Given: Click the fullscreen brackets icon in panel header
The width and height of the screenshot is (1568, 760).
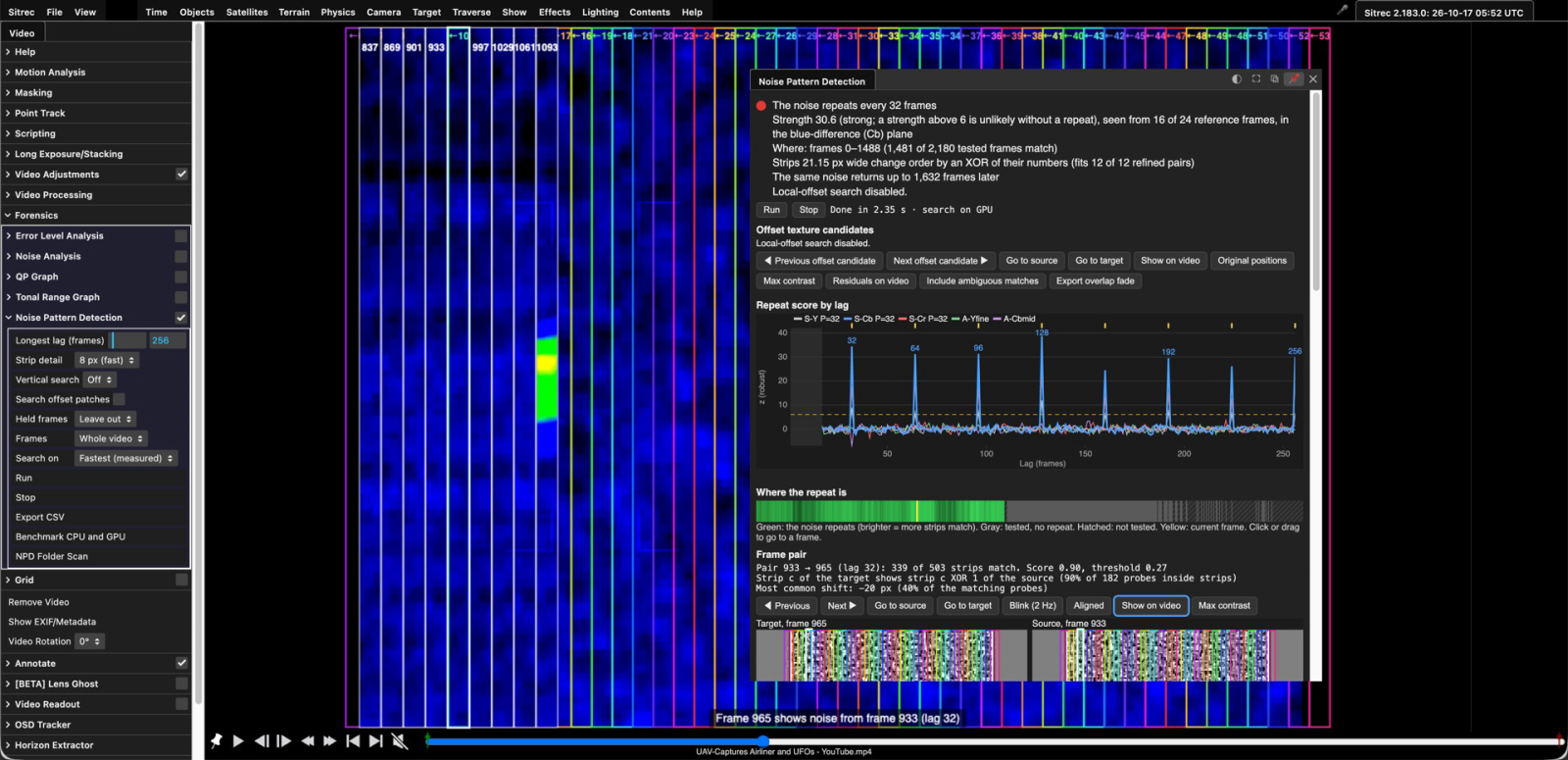Looking at the screenshot, I should point(1256,79).
